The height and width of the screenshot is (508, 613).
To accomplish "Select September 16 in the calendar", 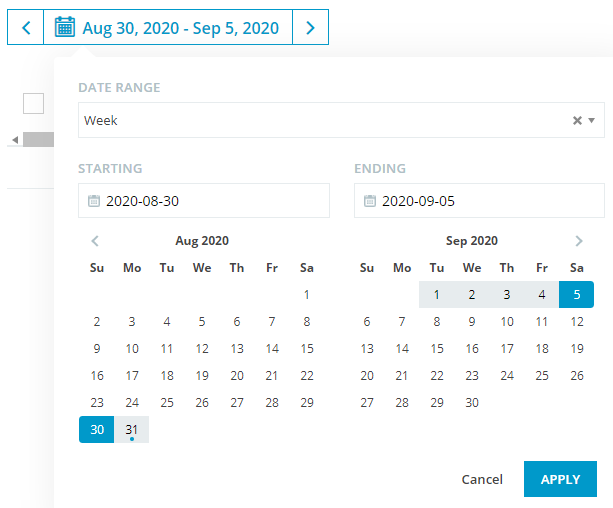I will (472, 348).
